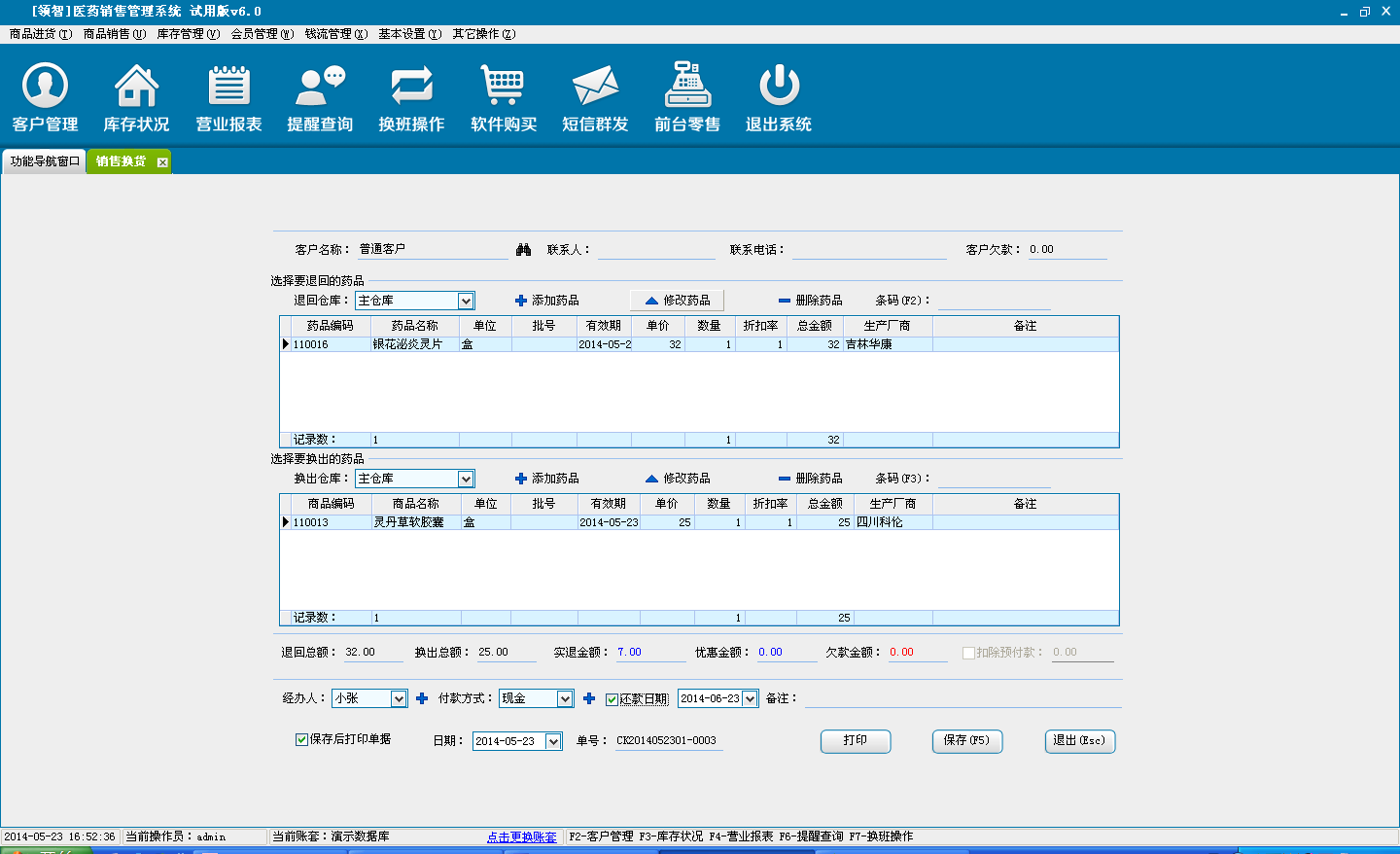
Task: Expand the 退回仓库 warehouse dropdown
Action: coord(466,302)
